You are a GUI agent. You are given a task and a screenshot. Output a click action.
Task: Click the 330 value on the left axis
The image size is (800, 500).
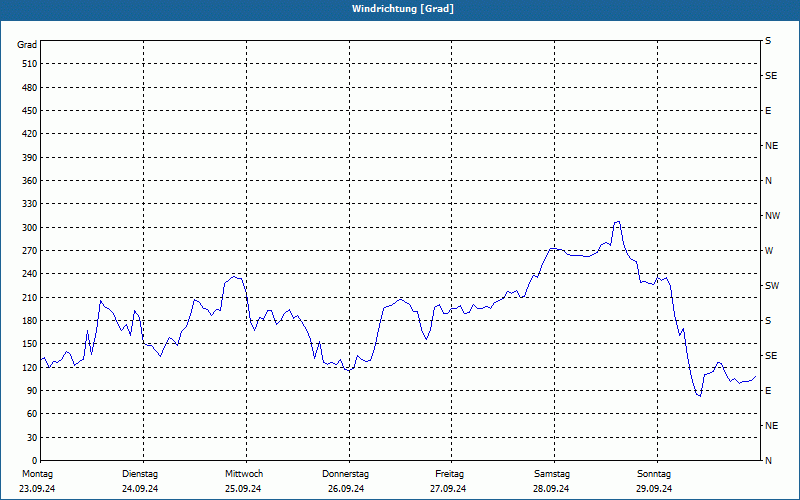point(30,204)
